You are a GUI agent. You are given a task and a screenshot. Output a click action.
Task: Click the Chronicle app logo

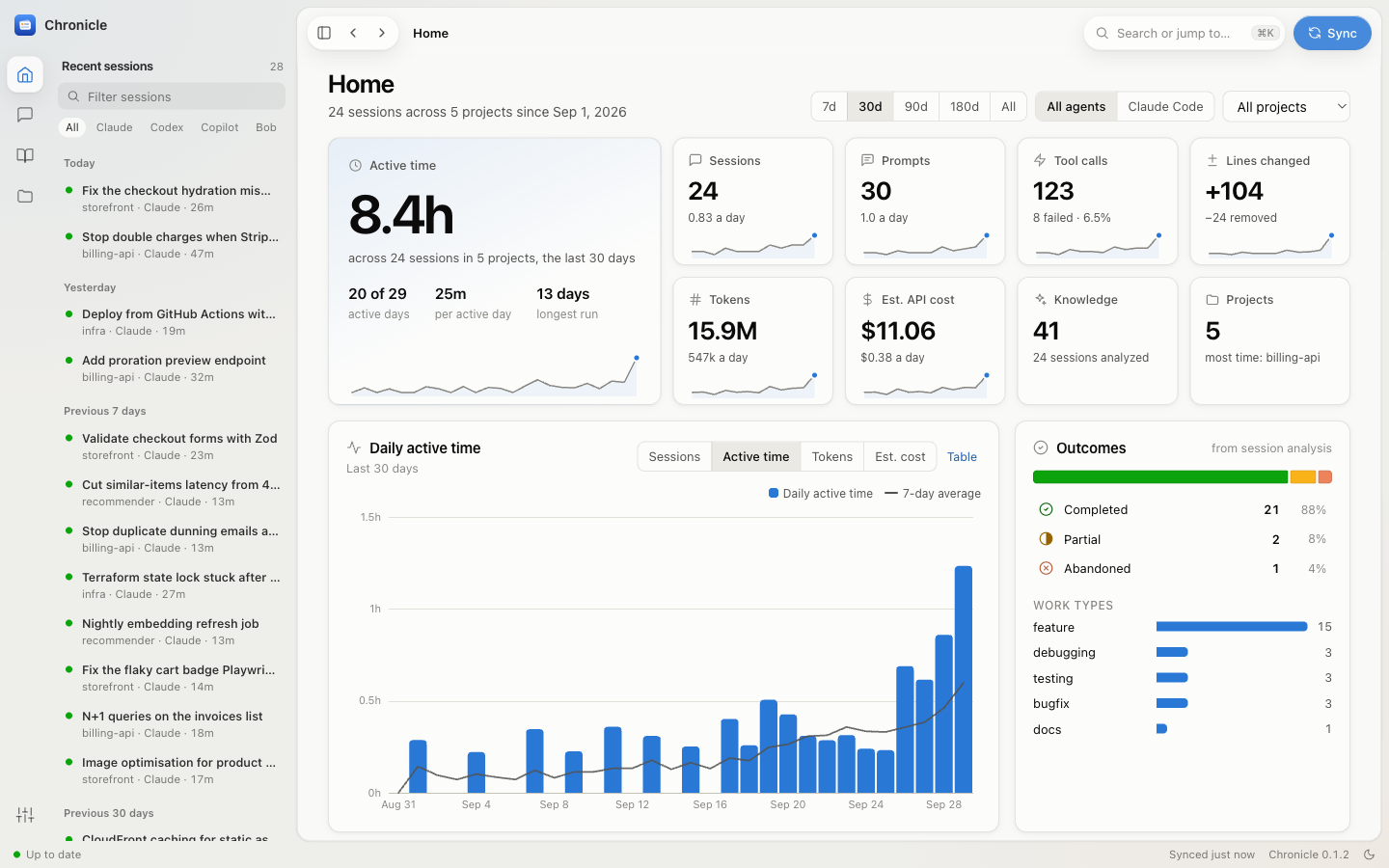[x=25, y=25]
